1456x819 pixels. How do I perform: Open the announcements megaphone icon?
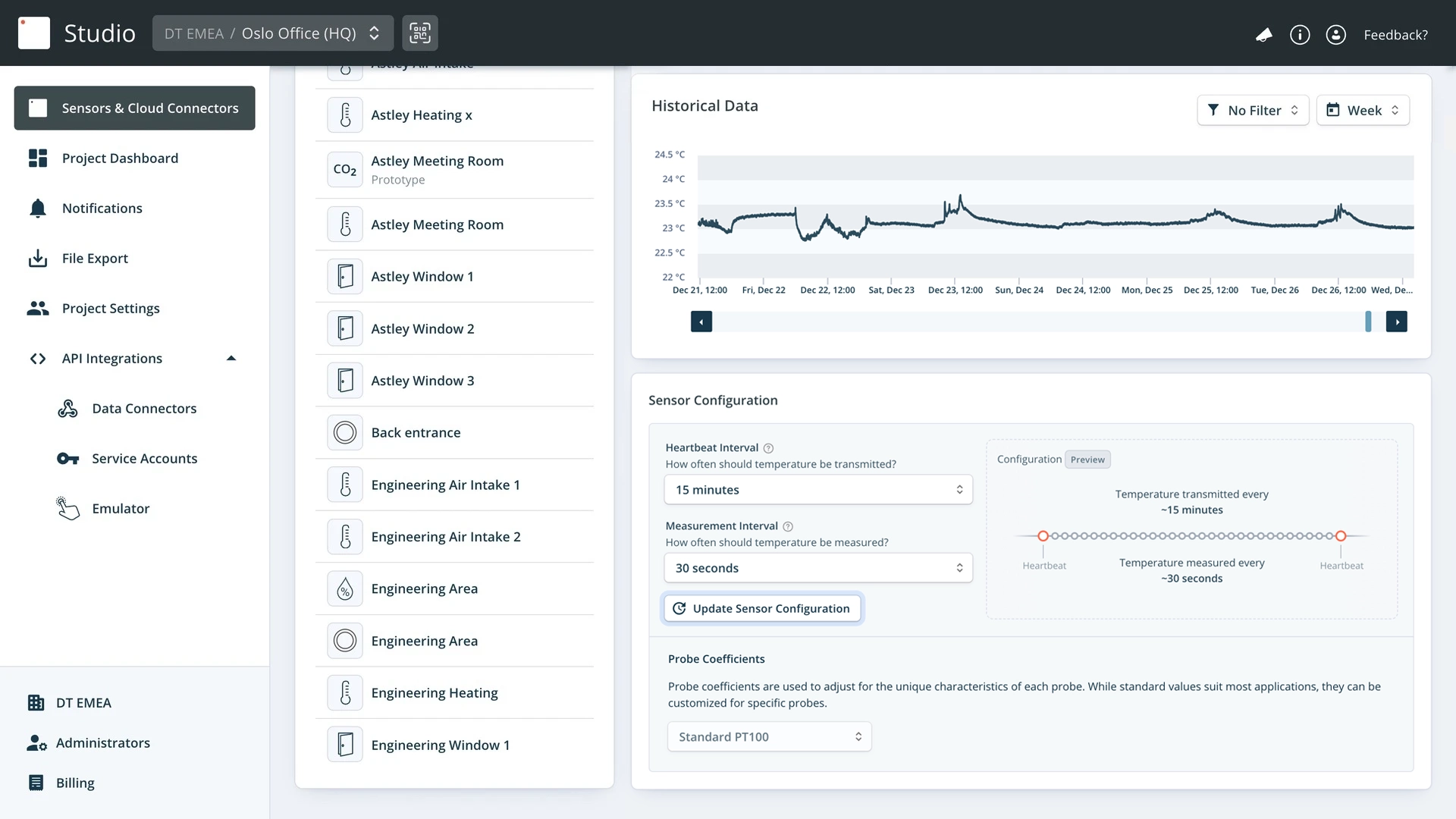click(x=1263, y=35)
